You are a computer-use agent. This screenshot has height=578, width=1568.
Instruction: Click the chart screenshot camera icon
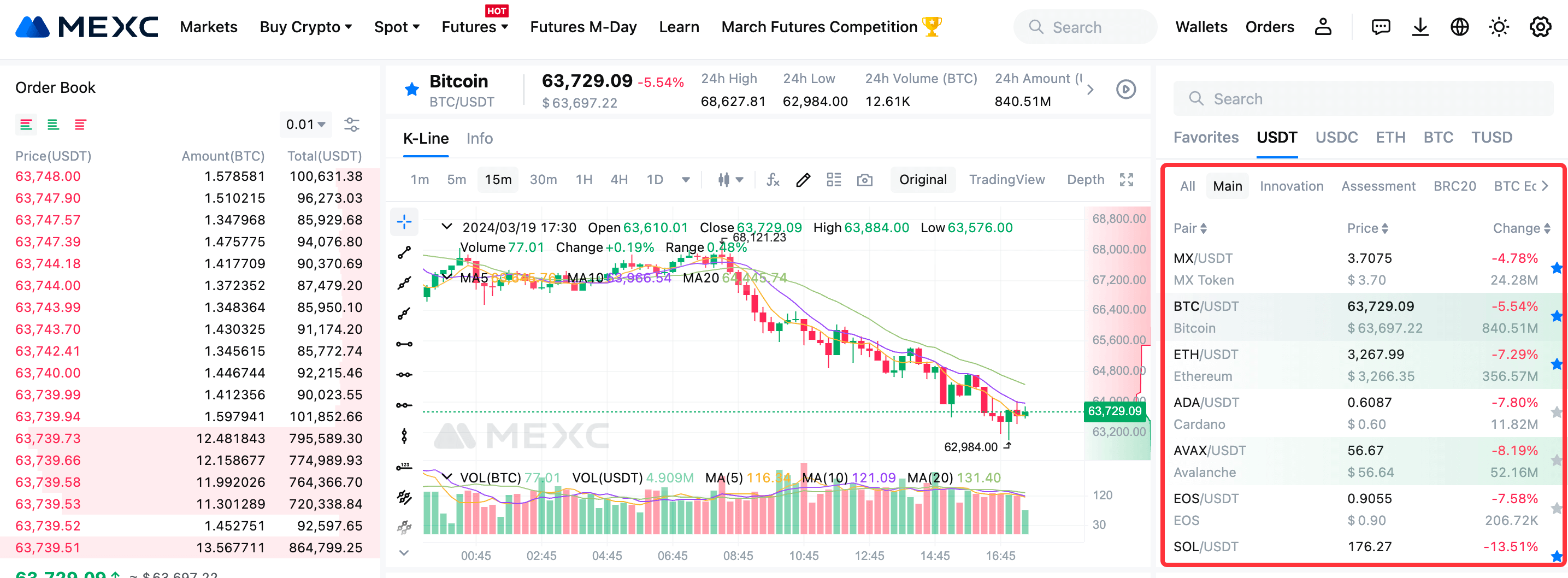tap(864, 180)
